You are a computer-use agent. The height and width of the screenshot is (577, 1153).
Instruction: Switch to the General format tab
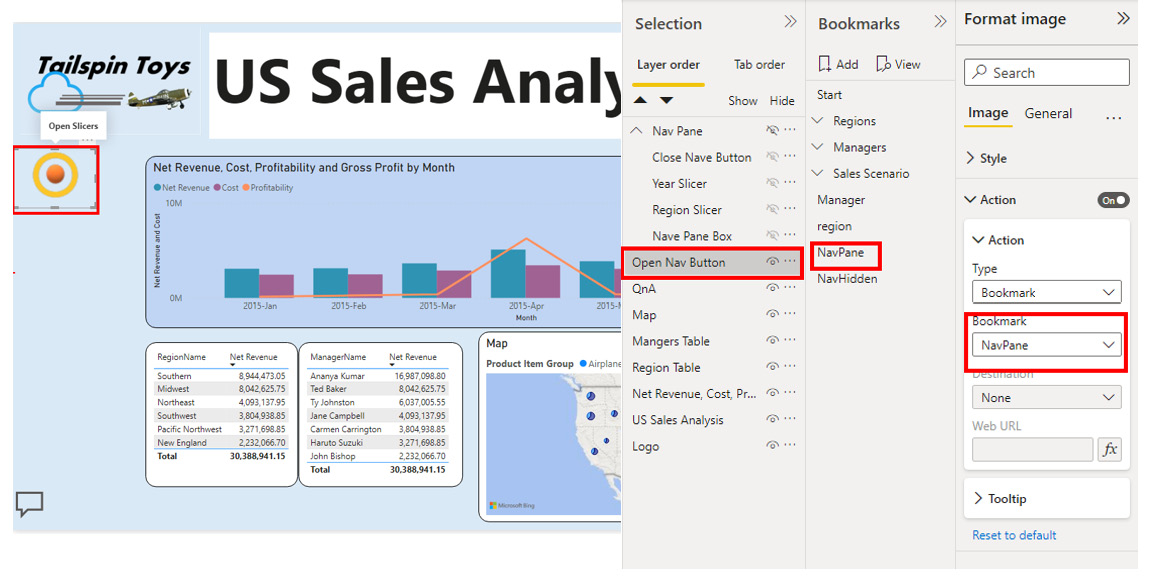[x=1048, y=114]
